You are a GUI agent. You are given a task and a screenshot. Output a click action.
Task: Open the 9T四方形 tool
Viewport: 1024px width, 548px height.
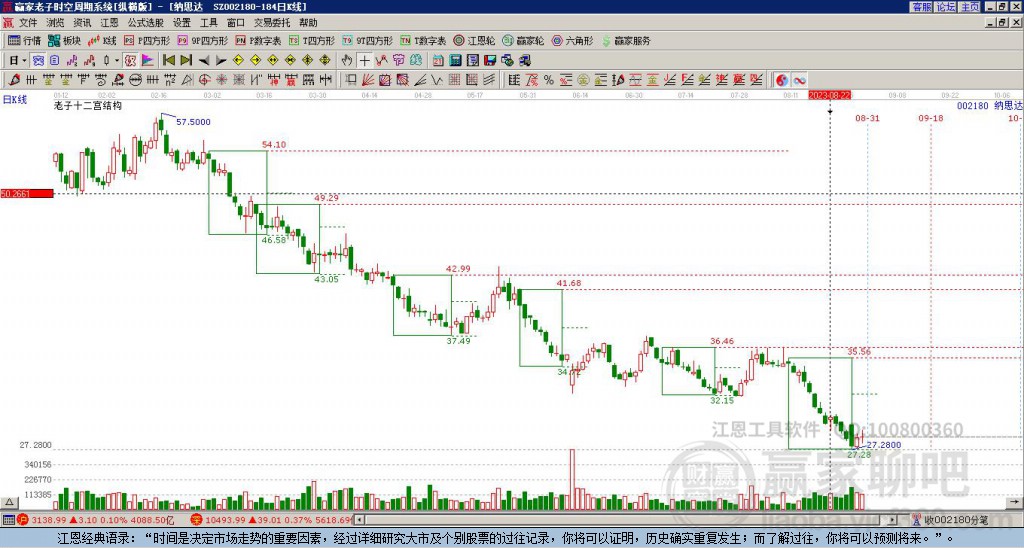tap(368, 40)
